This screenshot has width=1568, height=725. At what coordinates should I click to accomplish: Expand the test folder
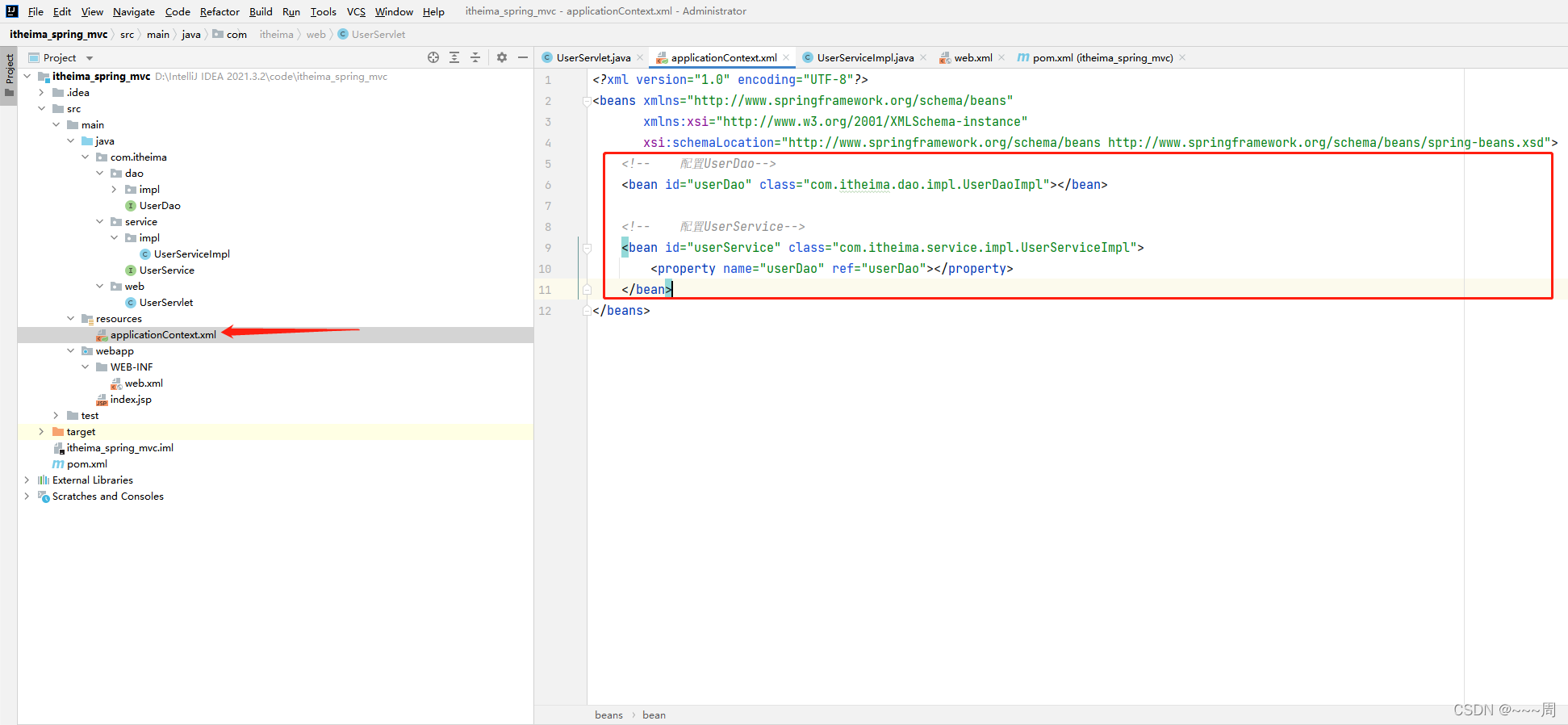(x=56, y=416)
